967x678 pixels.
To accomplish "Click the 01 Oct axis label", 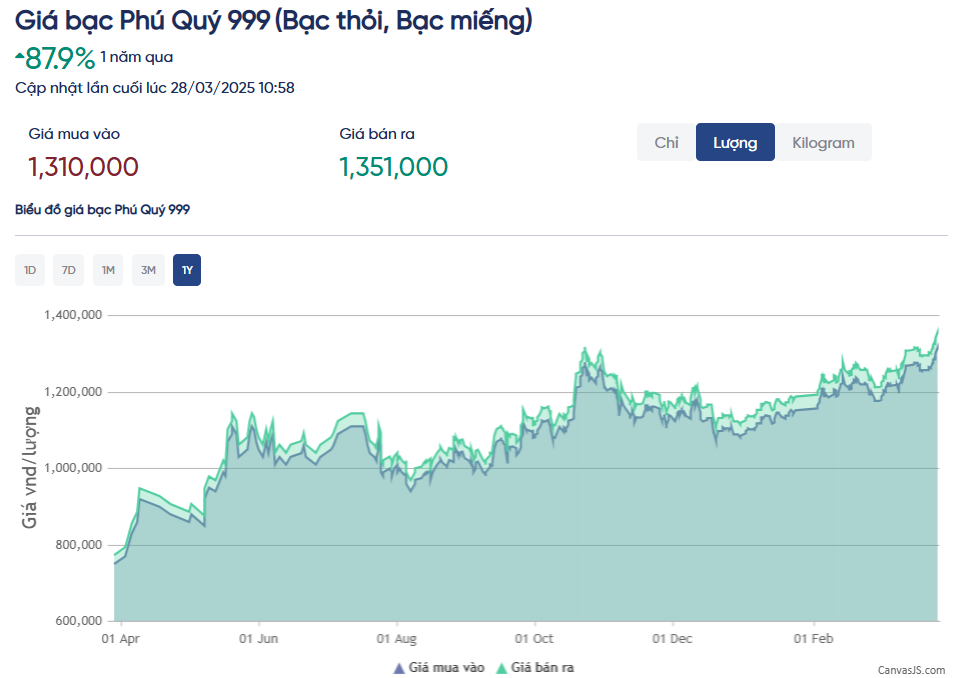I will point(534,638).
